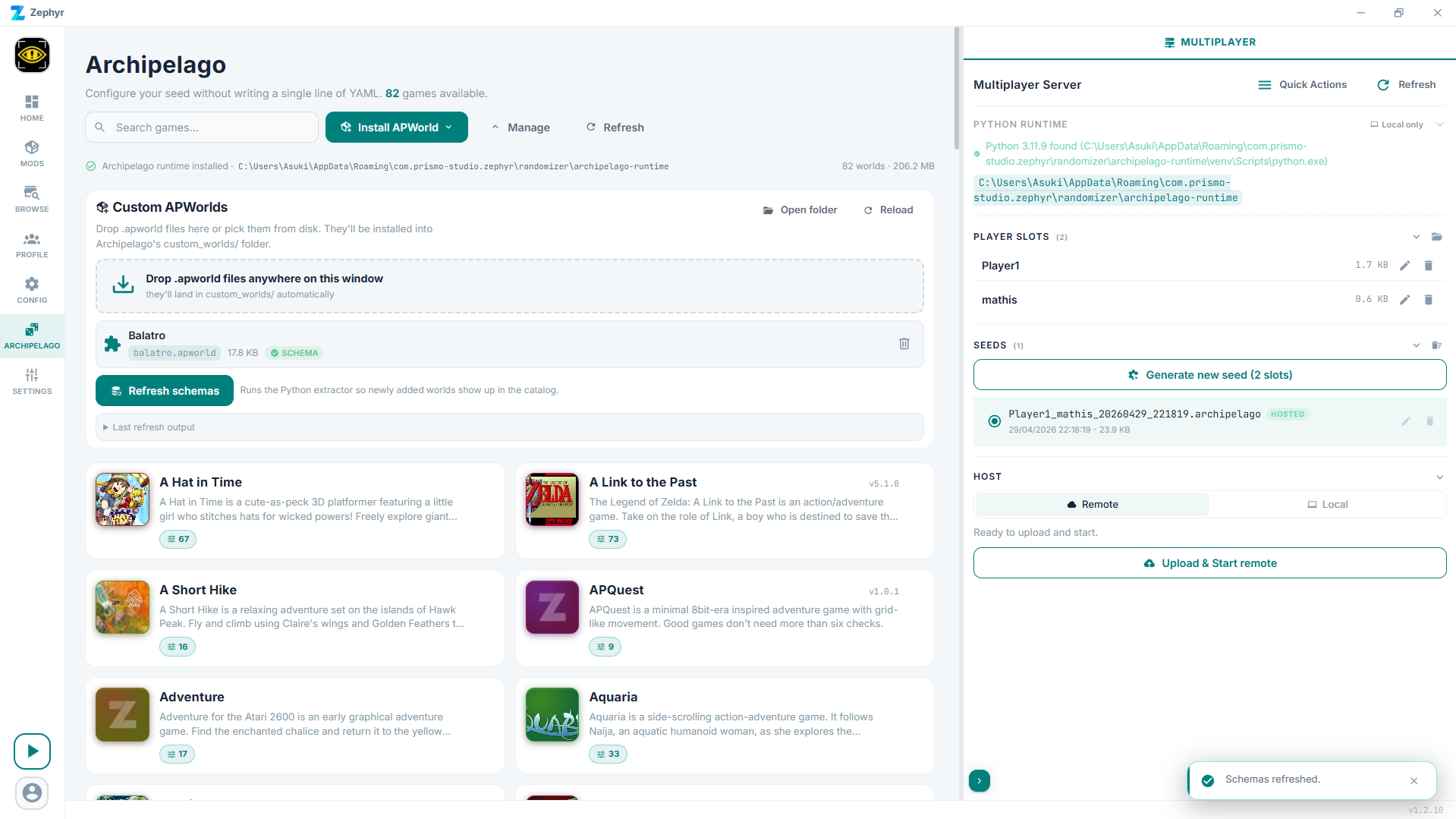The width and height of the screenshot is (1456, 819).
Task: Collapse the multiplayer panel arrow button
Action: [x=979, y=780]
